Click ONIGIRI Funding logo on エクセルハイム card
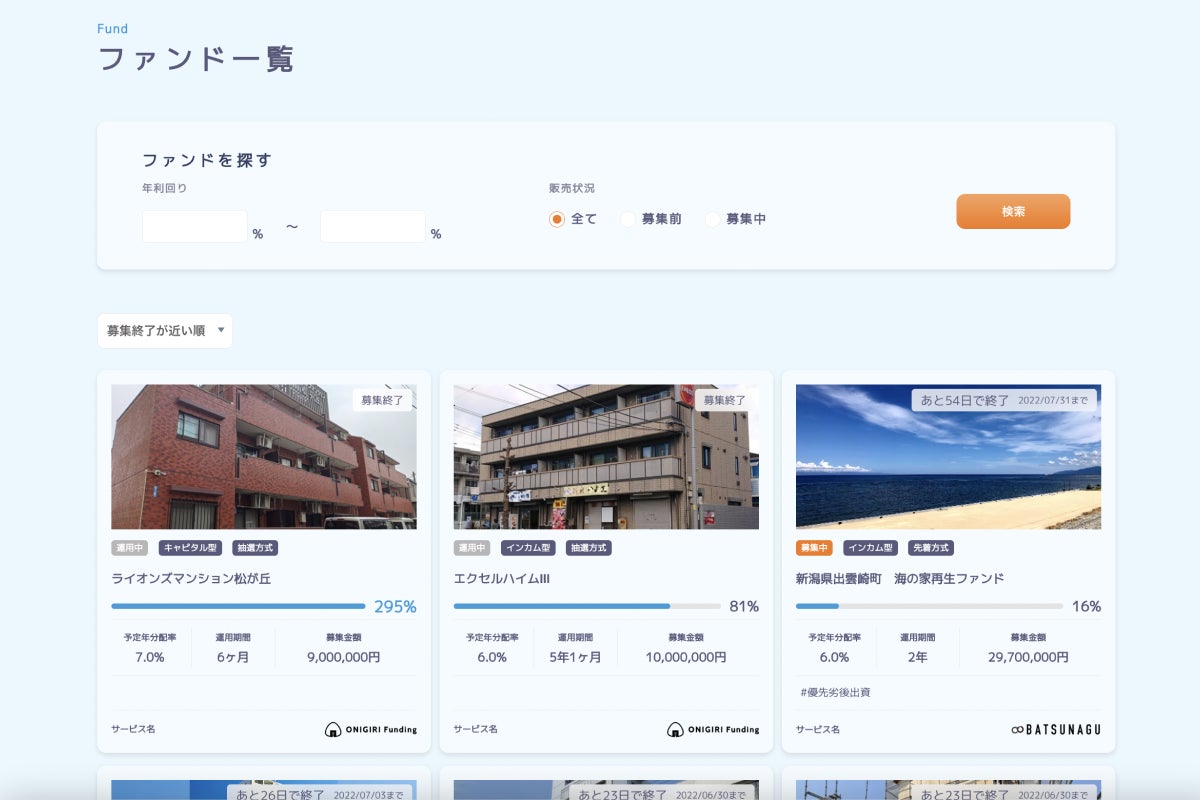 pos(713,729)
